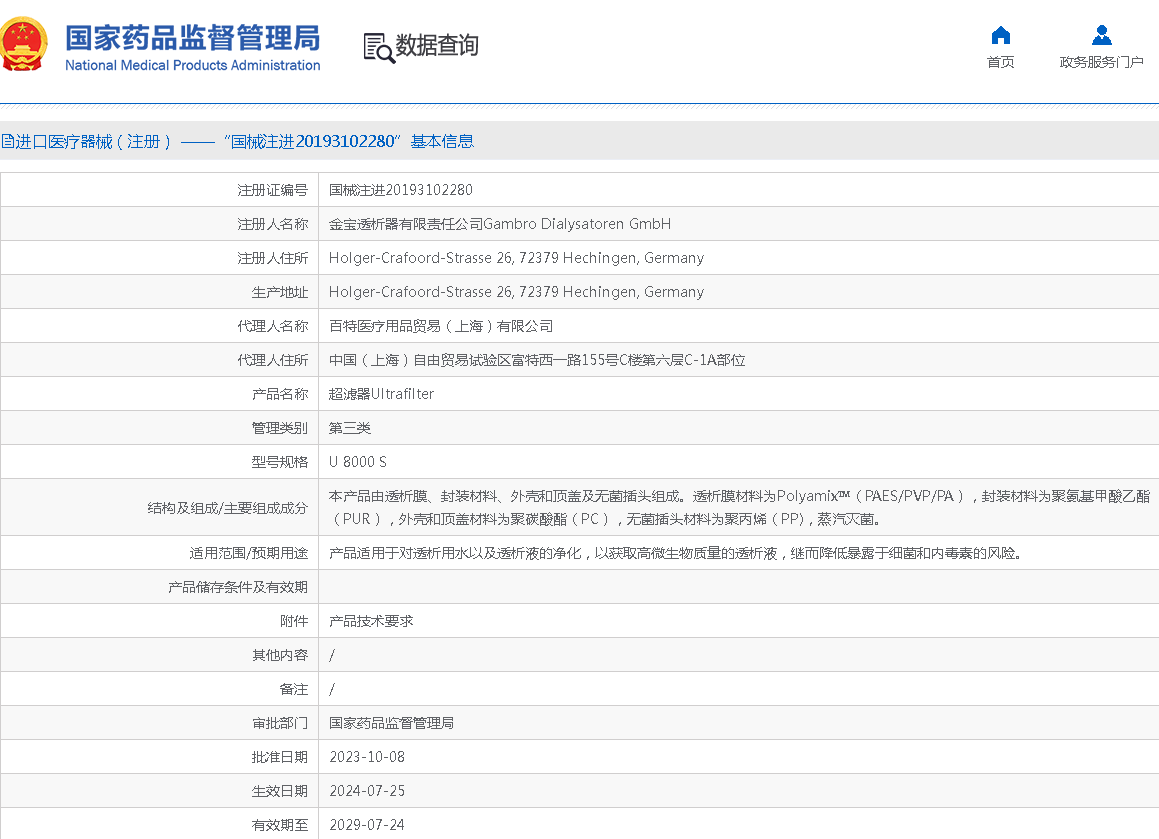Click the 适用范围/预期用途 label
1159x839 pixels.
(248, 553)
